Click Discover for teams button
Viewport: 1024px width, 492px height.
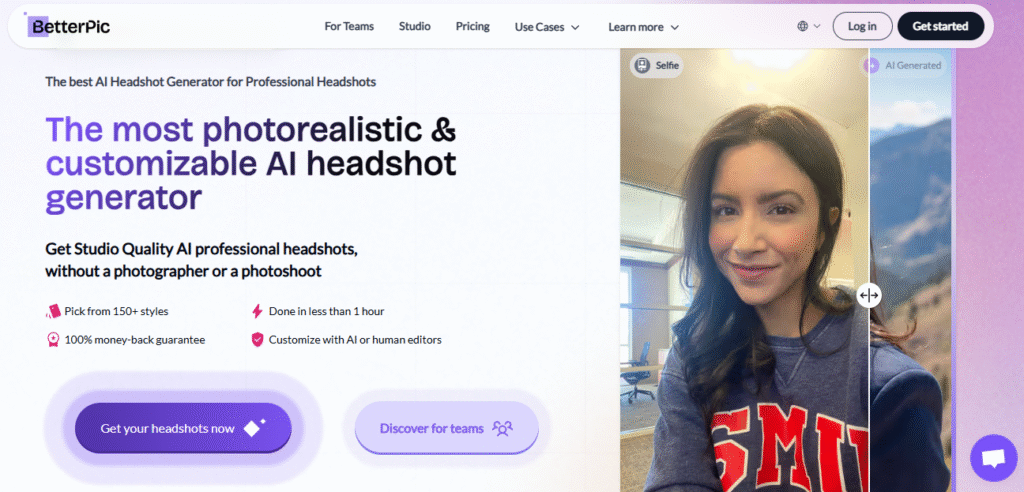pyautogui.click(x=446, y=428)
